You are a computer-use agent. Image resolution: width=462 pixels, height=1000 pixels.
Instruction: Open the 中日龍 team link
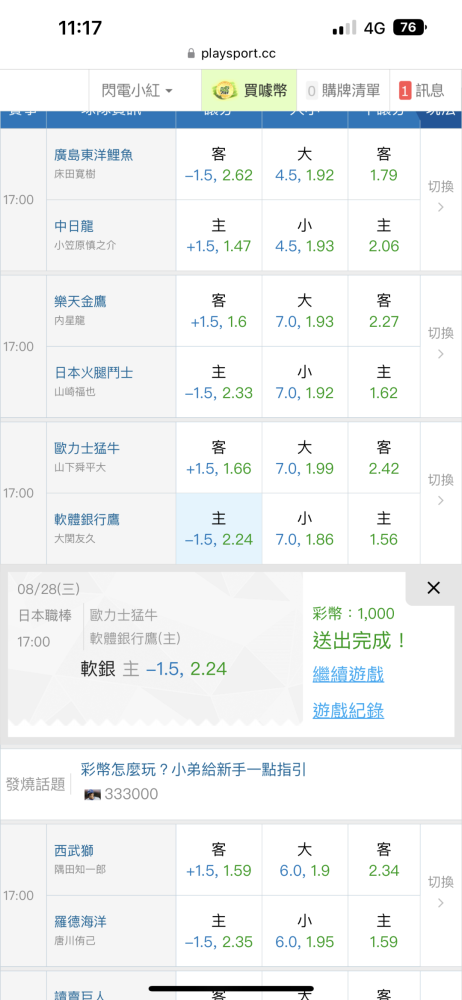(x=74, y=226)
